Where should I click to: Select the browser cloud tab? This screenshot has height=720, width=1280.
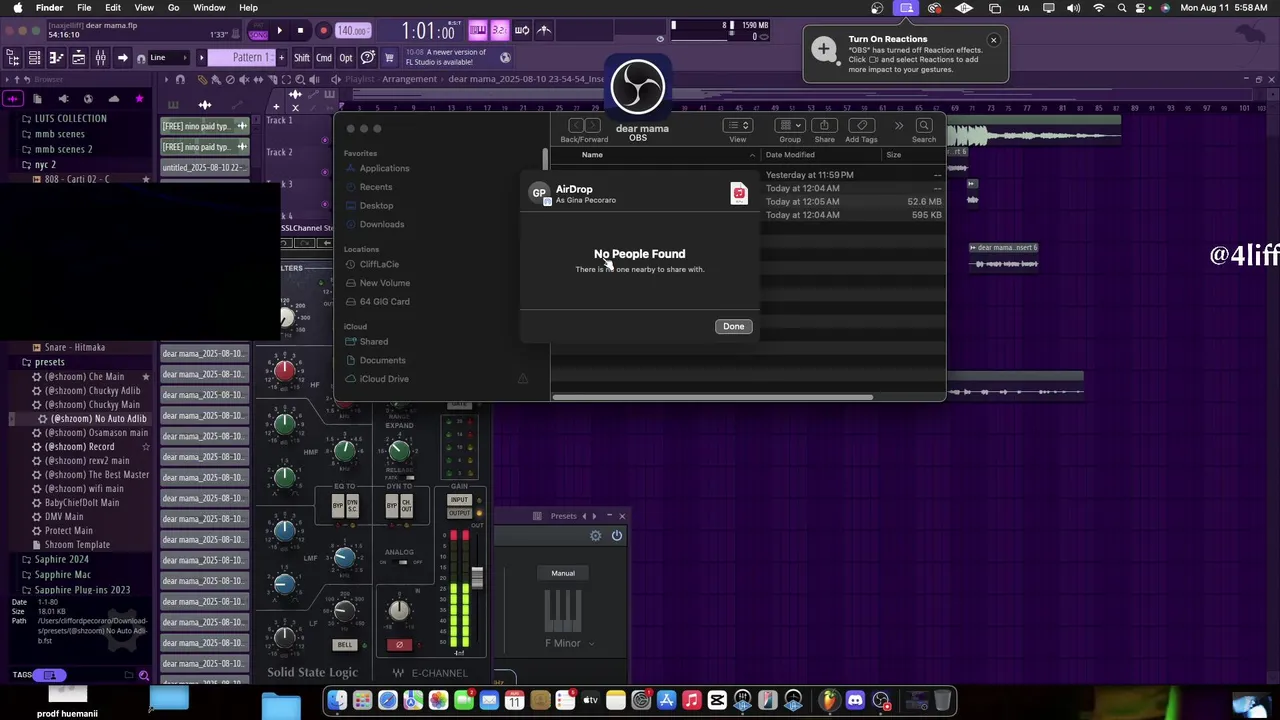point(113,98)
